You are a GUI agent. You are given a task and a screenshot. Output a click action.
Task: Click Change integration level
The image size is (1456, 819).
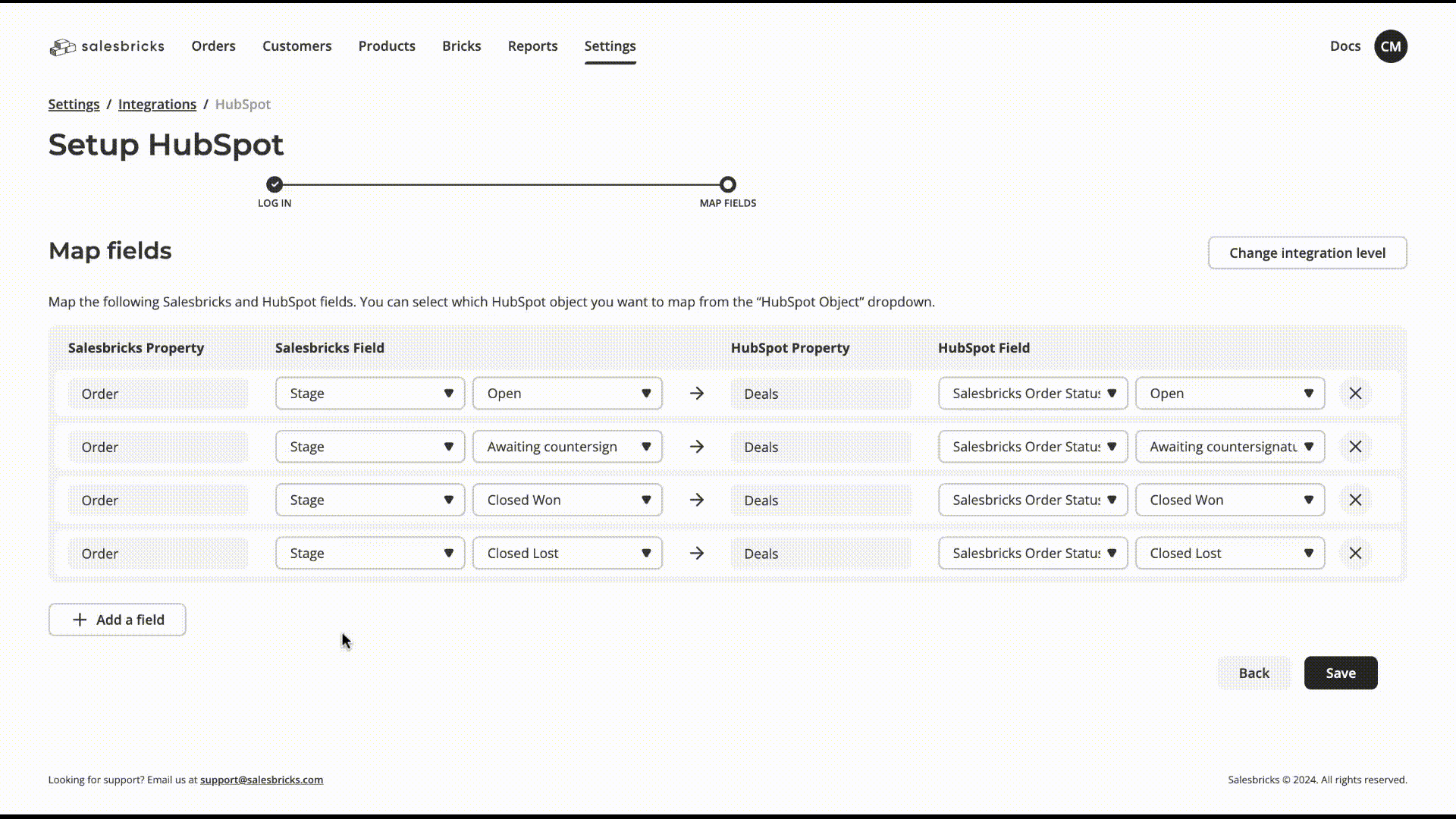coord(1307,253)
